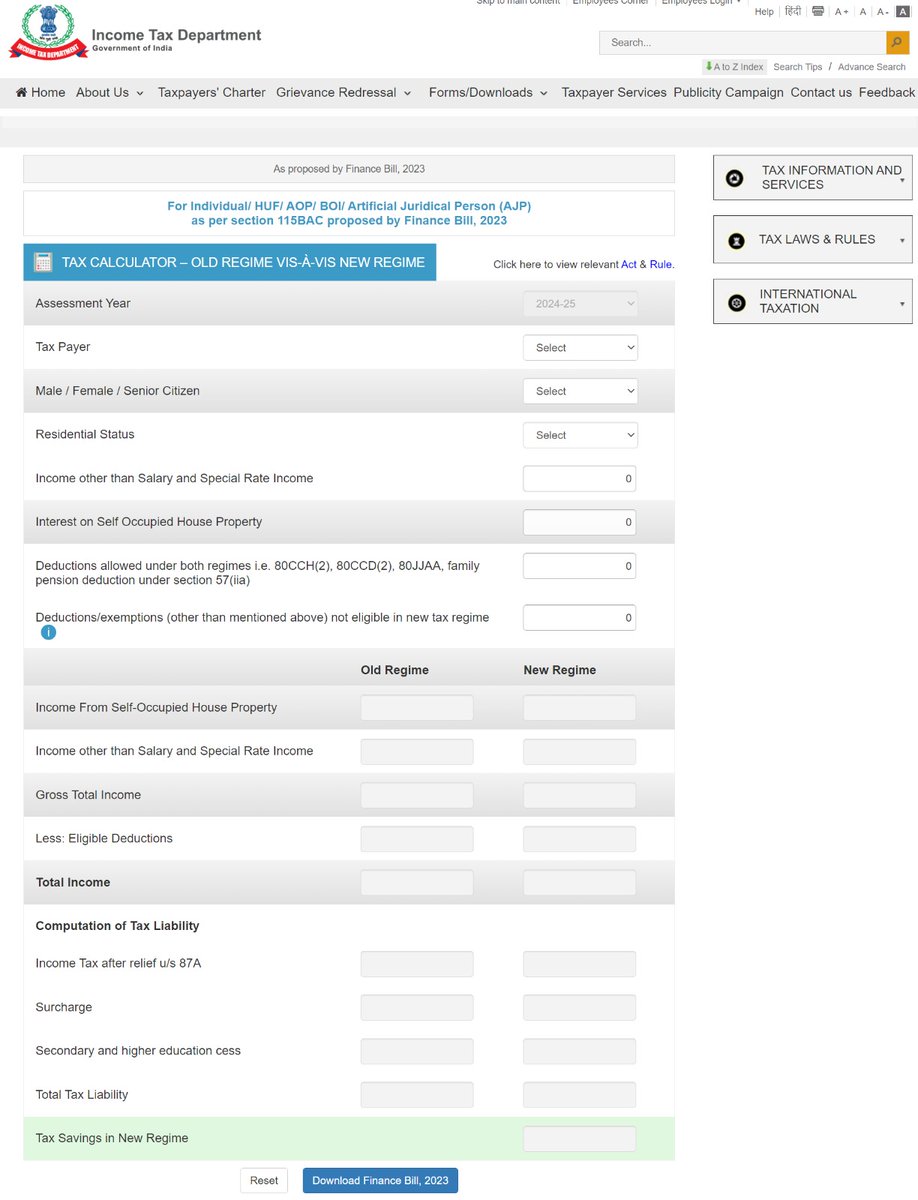Screen dimensions: 918x1200
Task: Open the Male / Female / Senior Citizen dropdown
Action: tap(580, 391)
